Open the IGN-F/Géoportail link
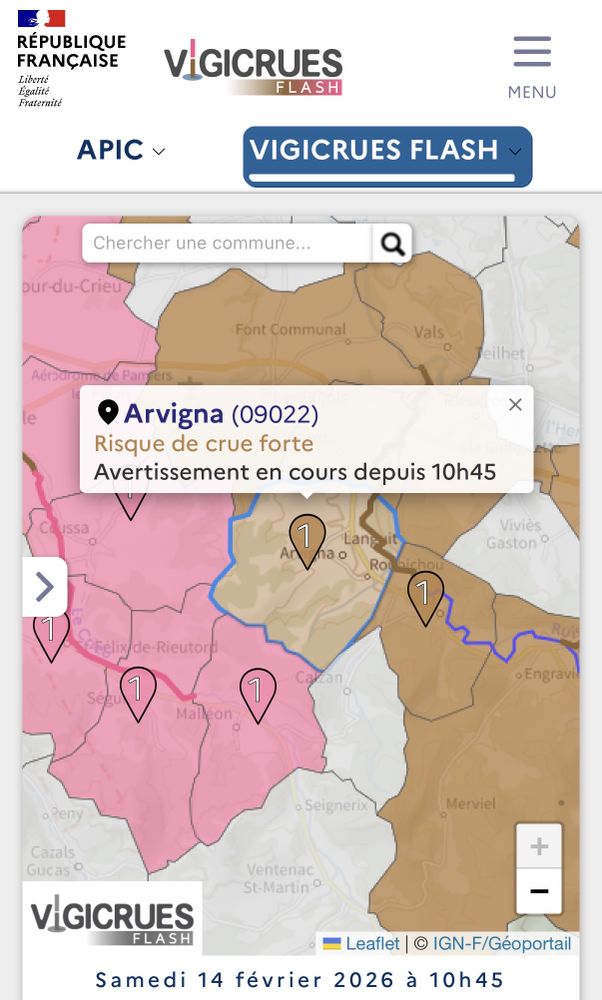This screenshot has height=1000, width=602. pos(502,943)
